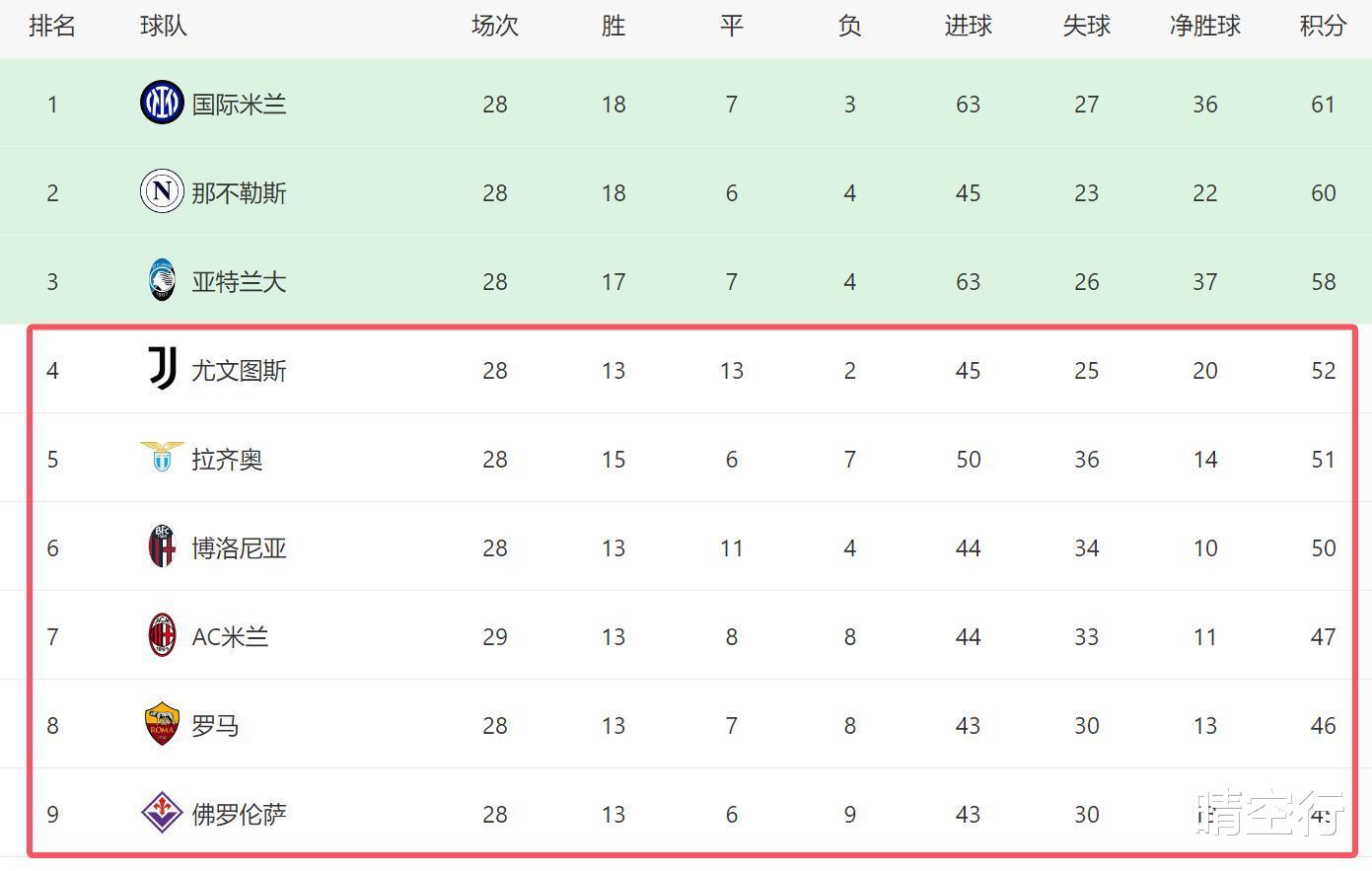Click AC米兰 points value 47
1372x871 pixels.
(x=1323, y=637)
